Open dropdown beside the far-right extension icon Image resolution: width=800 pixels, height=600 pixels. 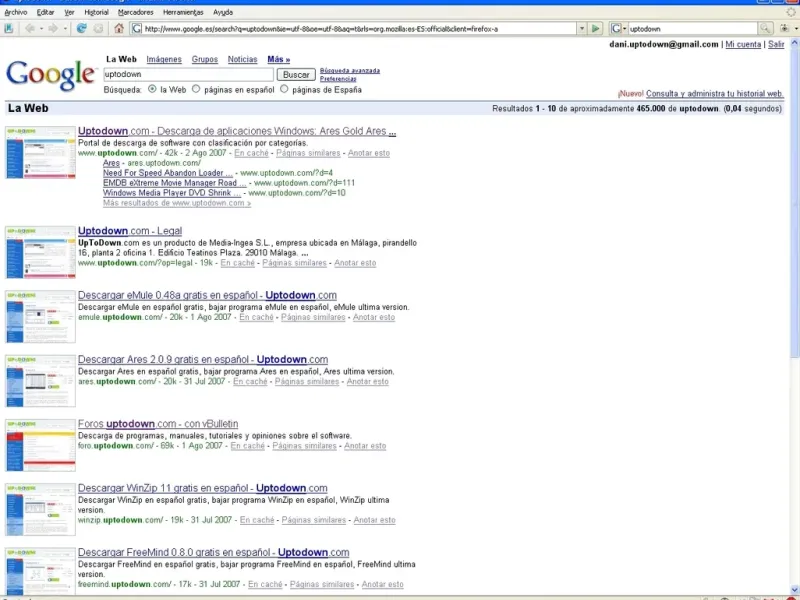coord(795,29)
